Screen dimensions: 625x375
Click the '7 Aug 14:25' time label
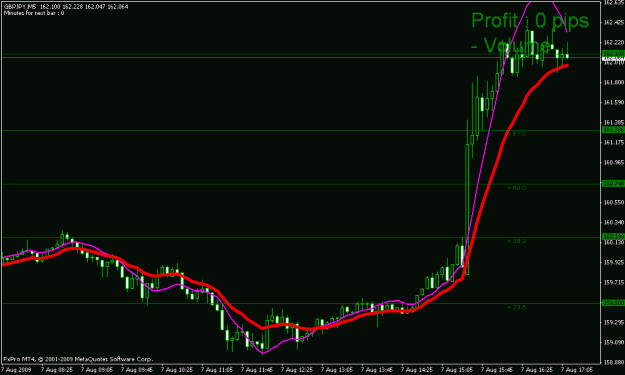417,370
